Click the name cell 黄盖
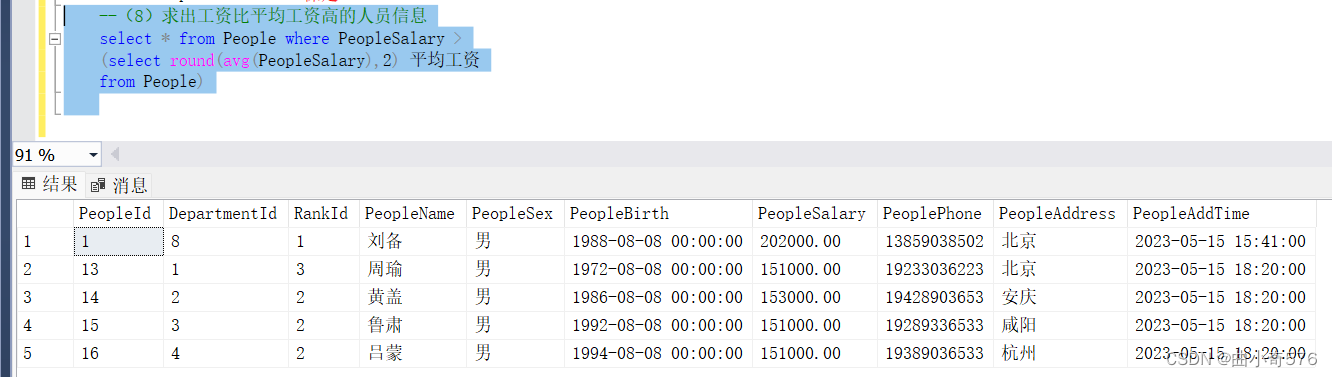Viewport: 1332px width, 377px height. coord(413,297)
